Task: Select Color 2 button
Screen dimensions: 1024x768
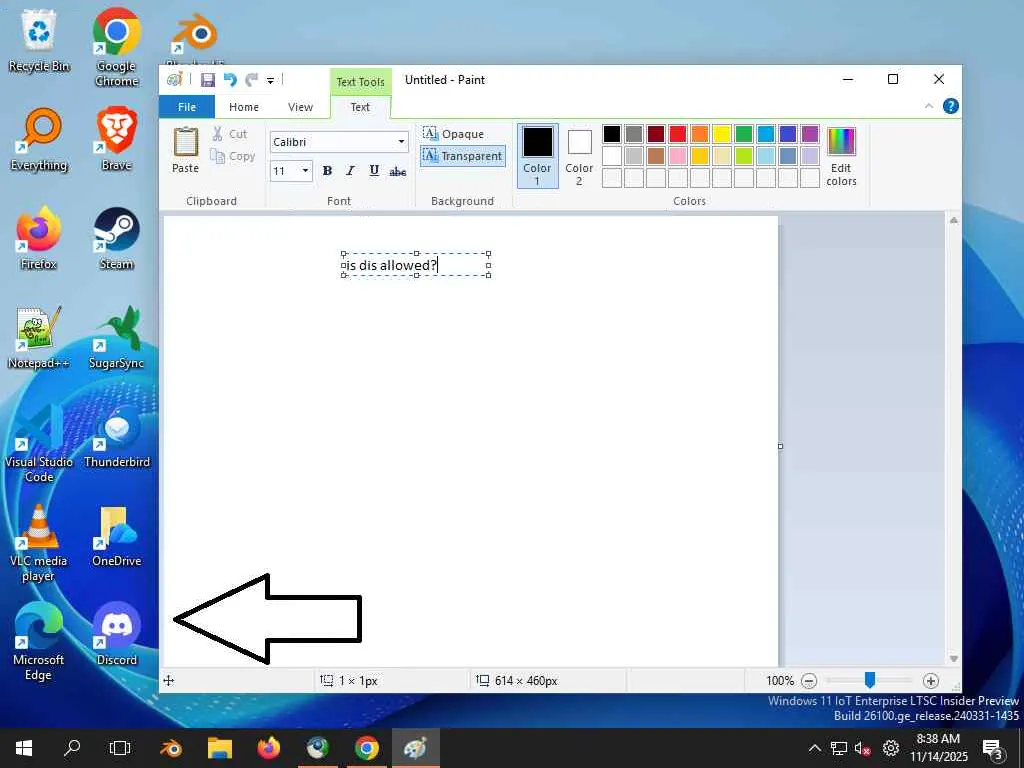Action: tap(579, 156)
